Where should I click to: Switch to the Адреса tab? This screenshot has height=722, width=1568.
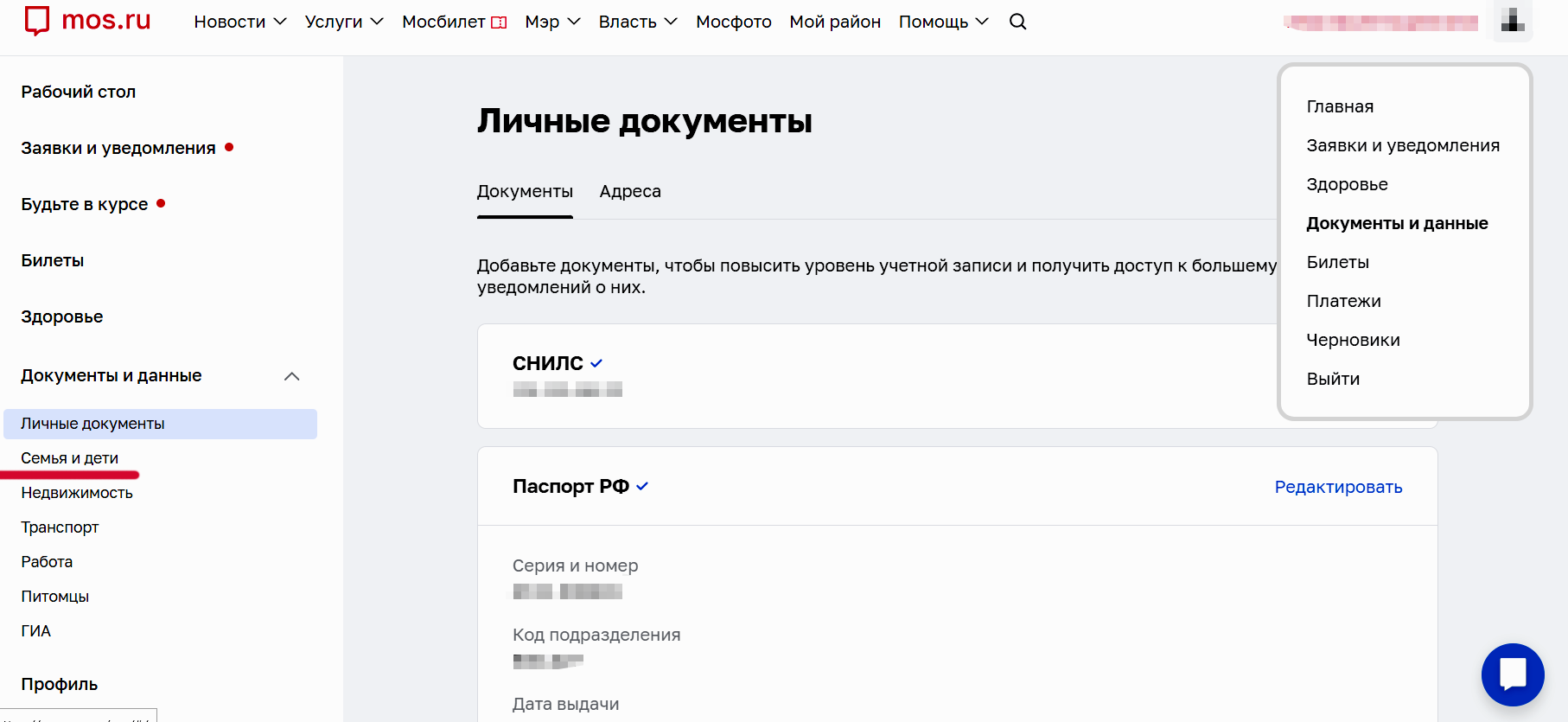(630, 191)
